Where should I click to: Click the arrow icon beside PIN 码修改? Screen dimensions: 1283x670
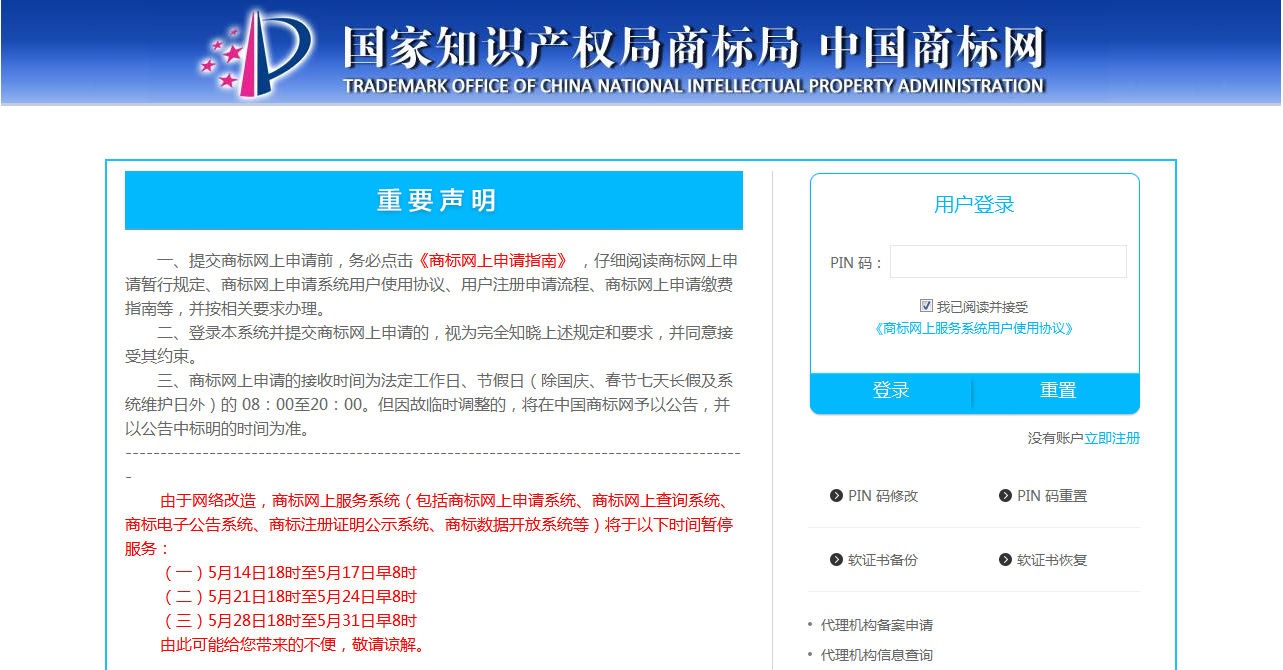(x=836, y=496)
